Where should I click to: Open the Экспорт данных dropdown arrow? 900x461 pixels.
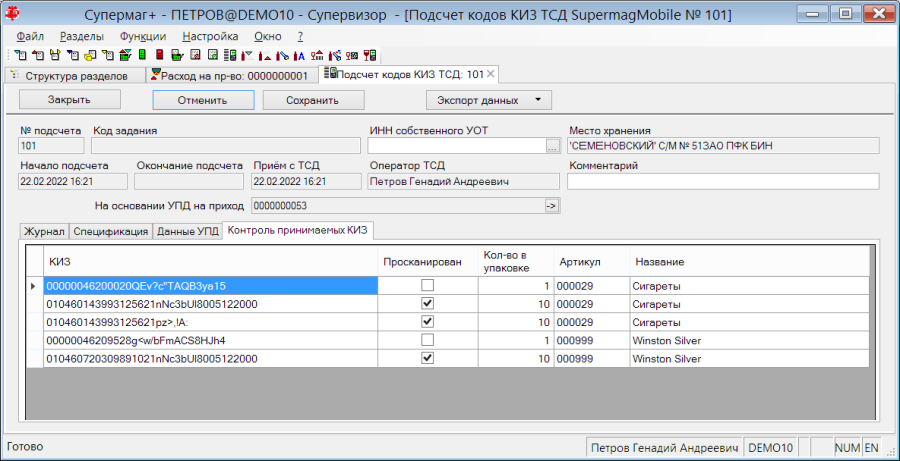pos(537,100)
